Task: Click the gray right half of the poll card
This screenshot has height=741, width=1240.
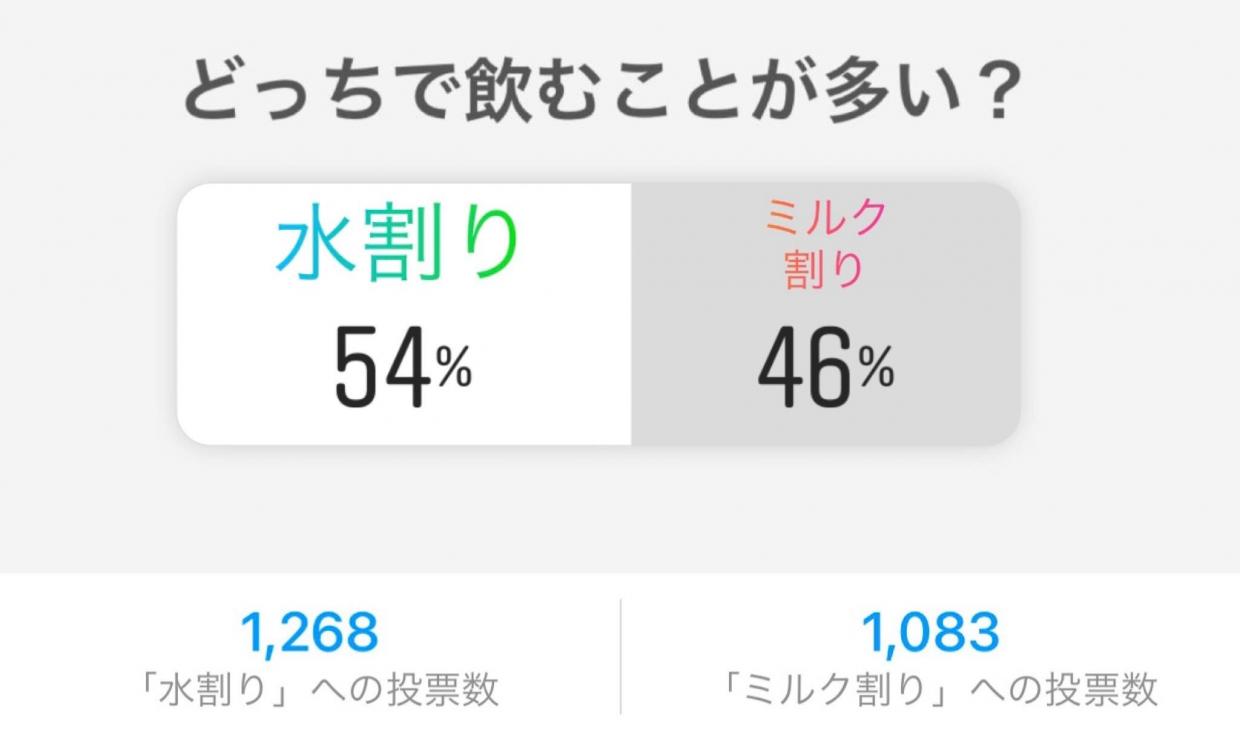Action: (x=825, y=314)
